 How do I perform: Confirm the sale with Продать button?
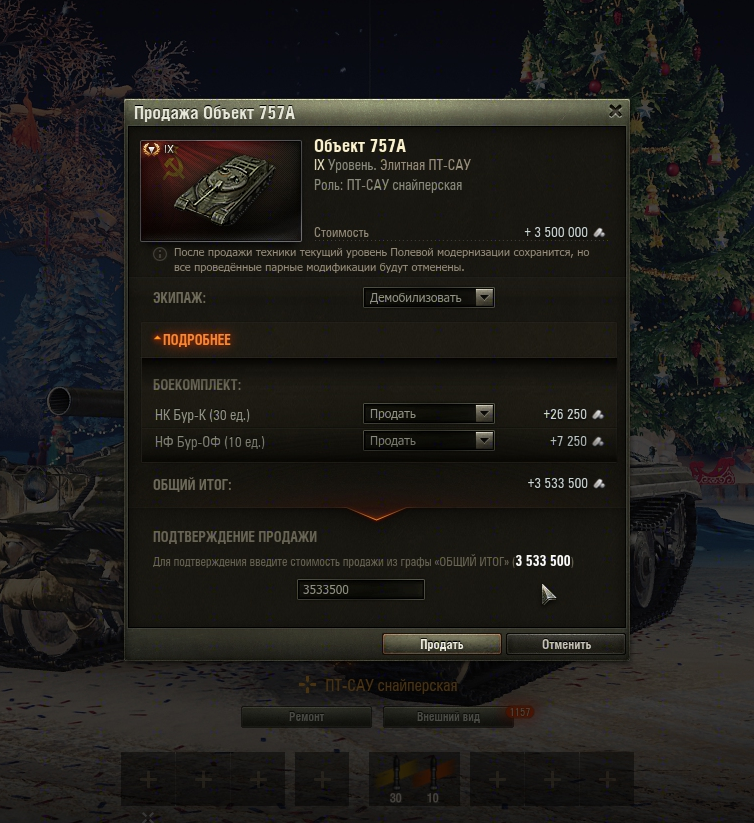442,645
